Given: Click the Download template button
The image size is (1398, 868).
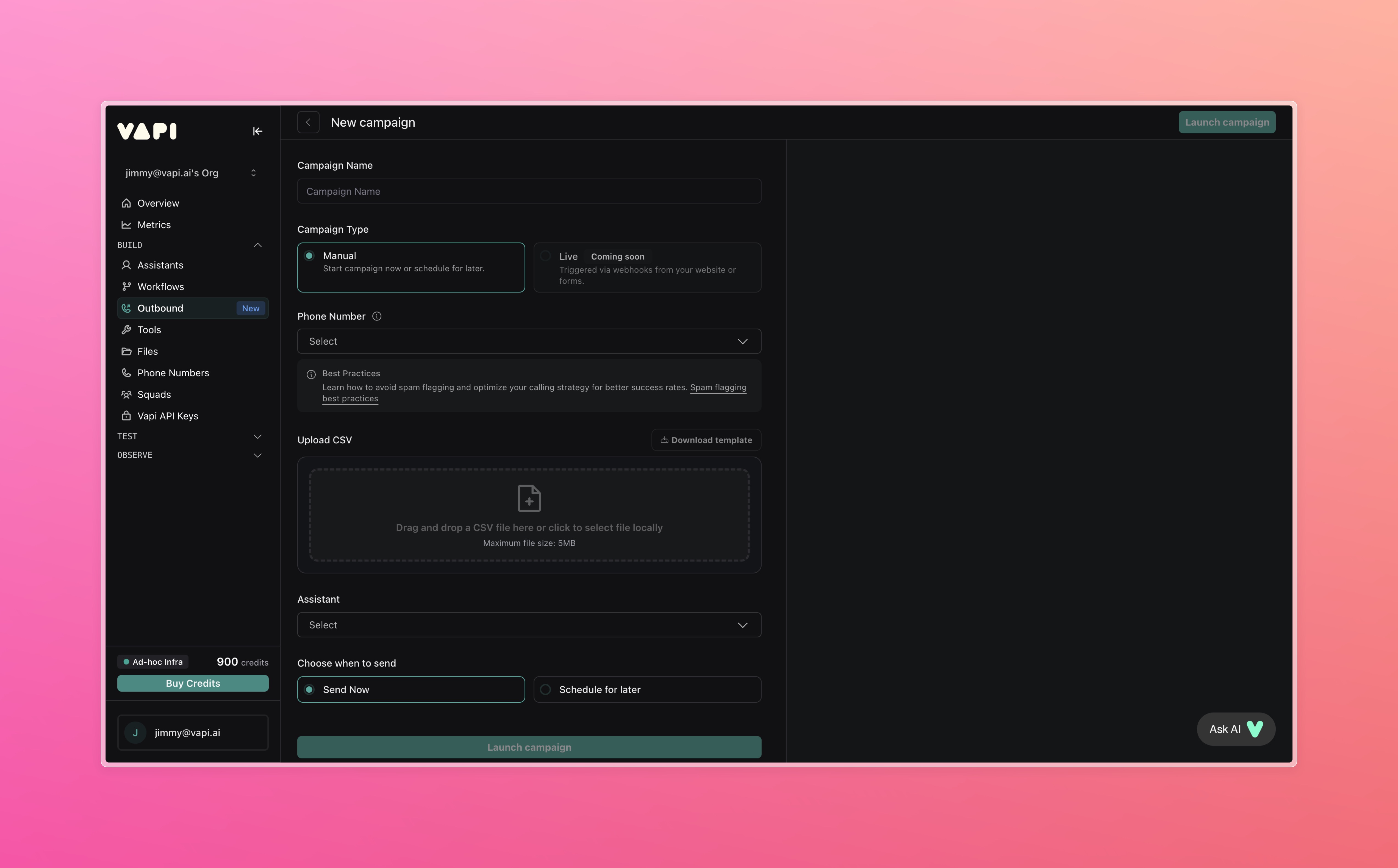Looking at the screenshot, I should (706, 440).
